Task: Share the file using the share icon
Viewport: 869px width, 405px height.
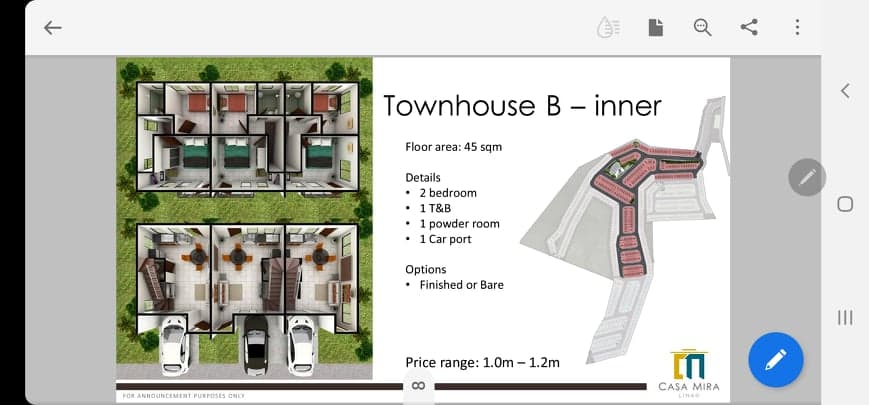Action: point(749,28)
